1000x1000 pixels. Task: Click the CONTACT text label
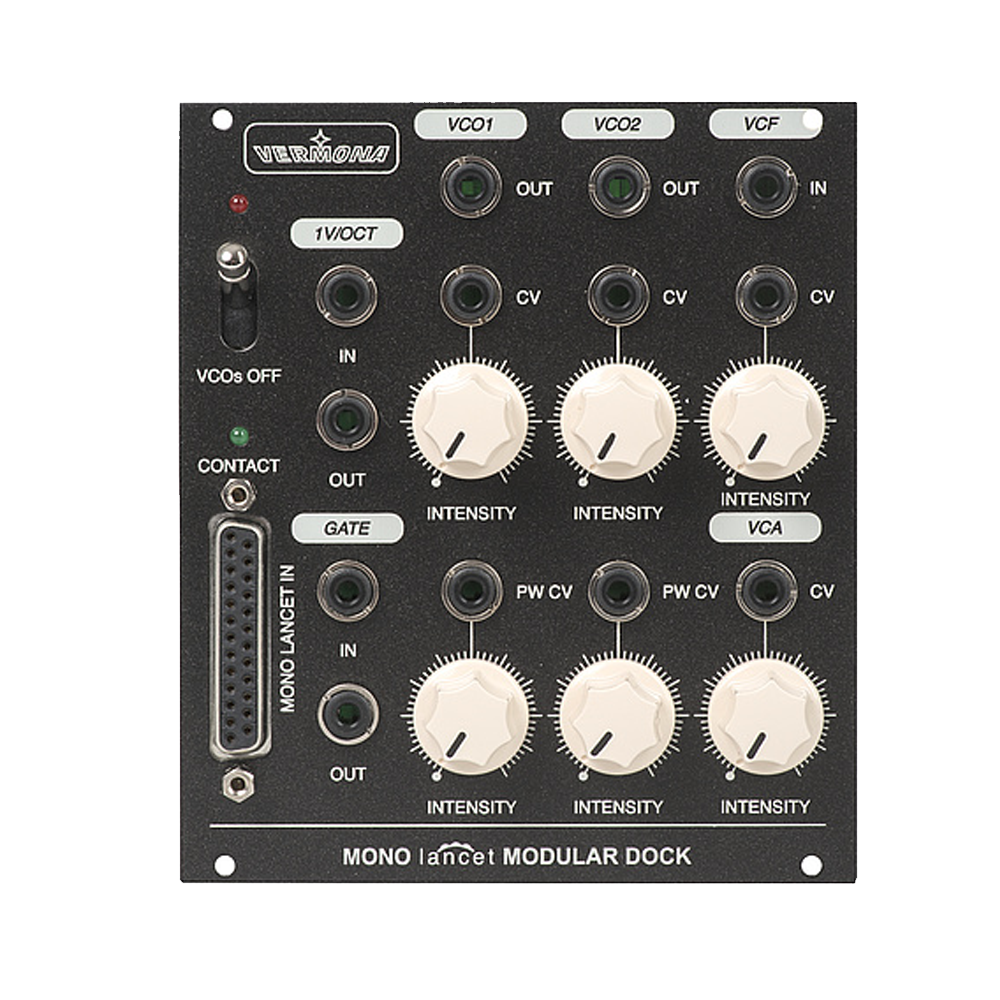[x=239, y=466]
